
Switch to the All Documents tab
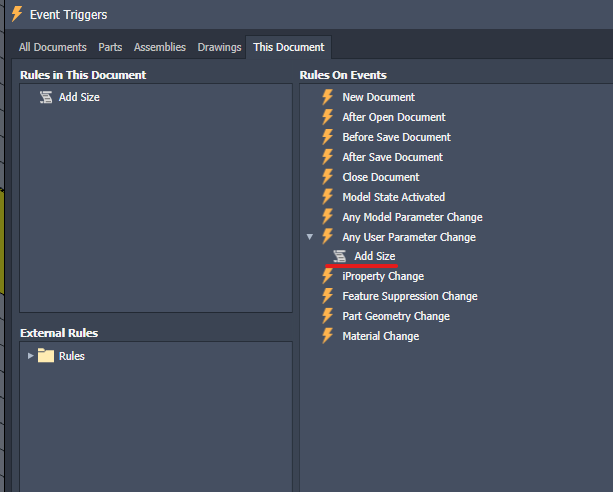pos(53,47)
